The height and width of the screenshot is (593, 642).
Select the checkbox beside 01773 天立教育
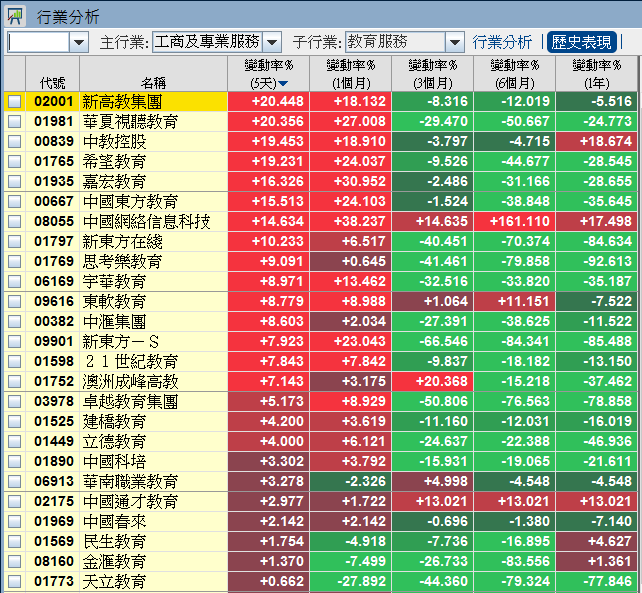click(14, 582)
